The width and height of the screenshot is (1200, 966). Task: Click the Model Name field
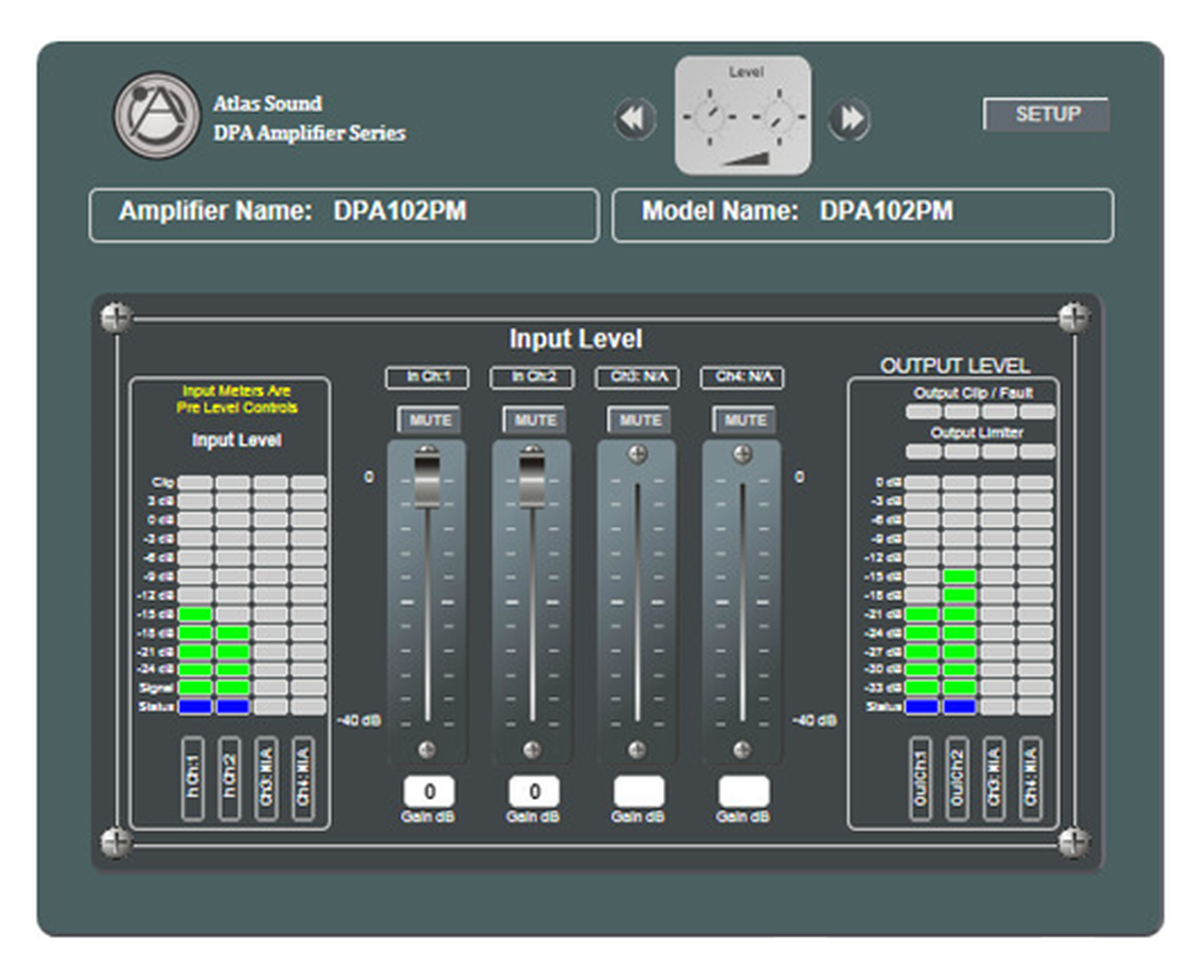[862, 215]
